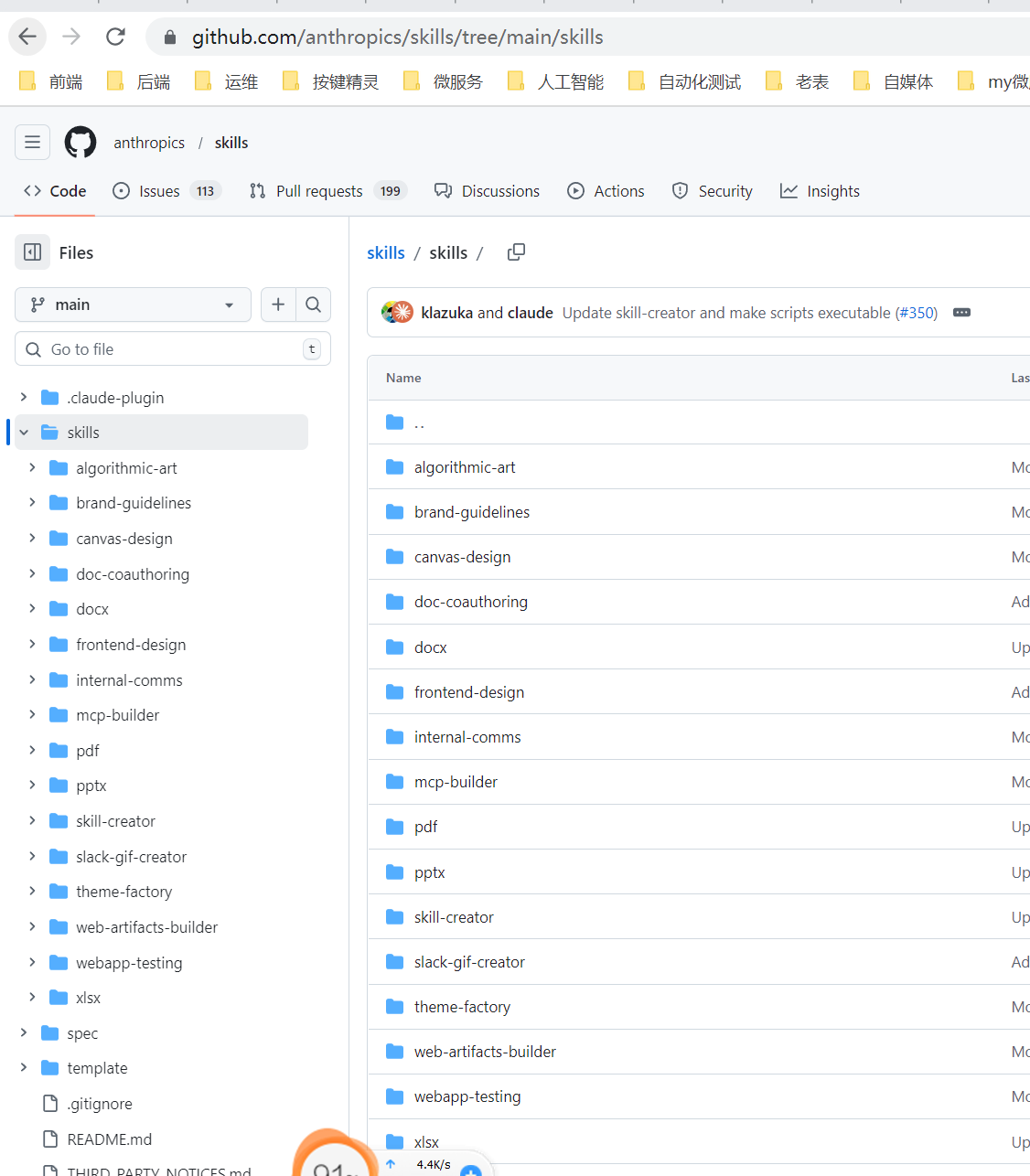
Task: Go back with the browser back arrow
Action: (x=27, y=37)
